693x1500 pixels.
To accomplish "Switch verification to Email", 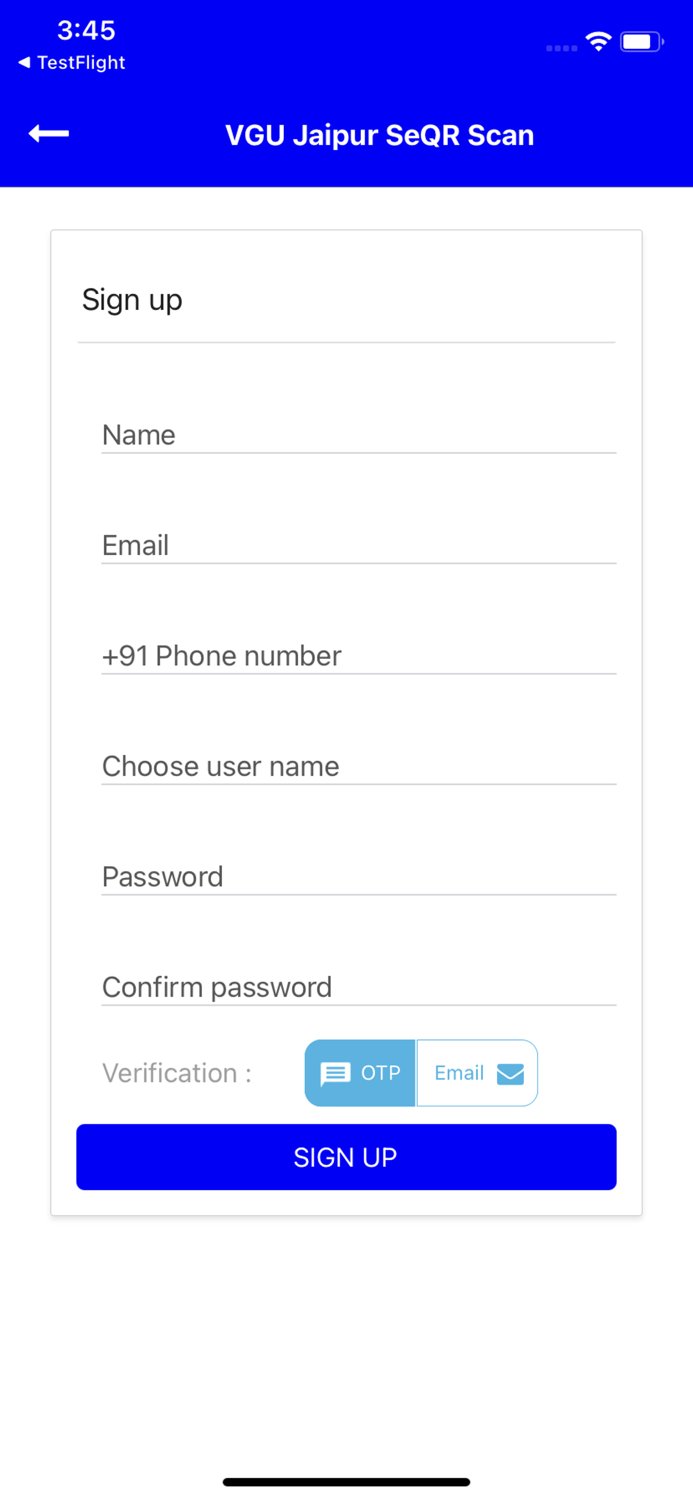I will 476,1073.
